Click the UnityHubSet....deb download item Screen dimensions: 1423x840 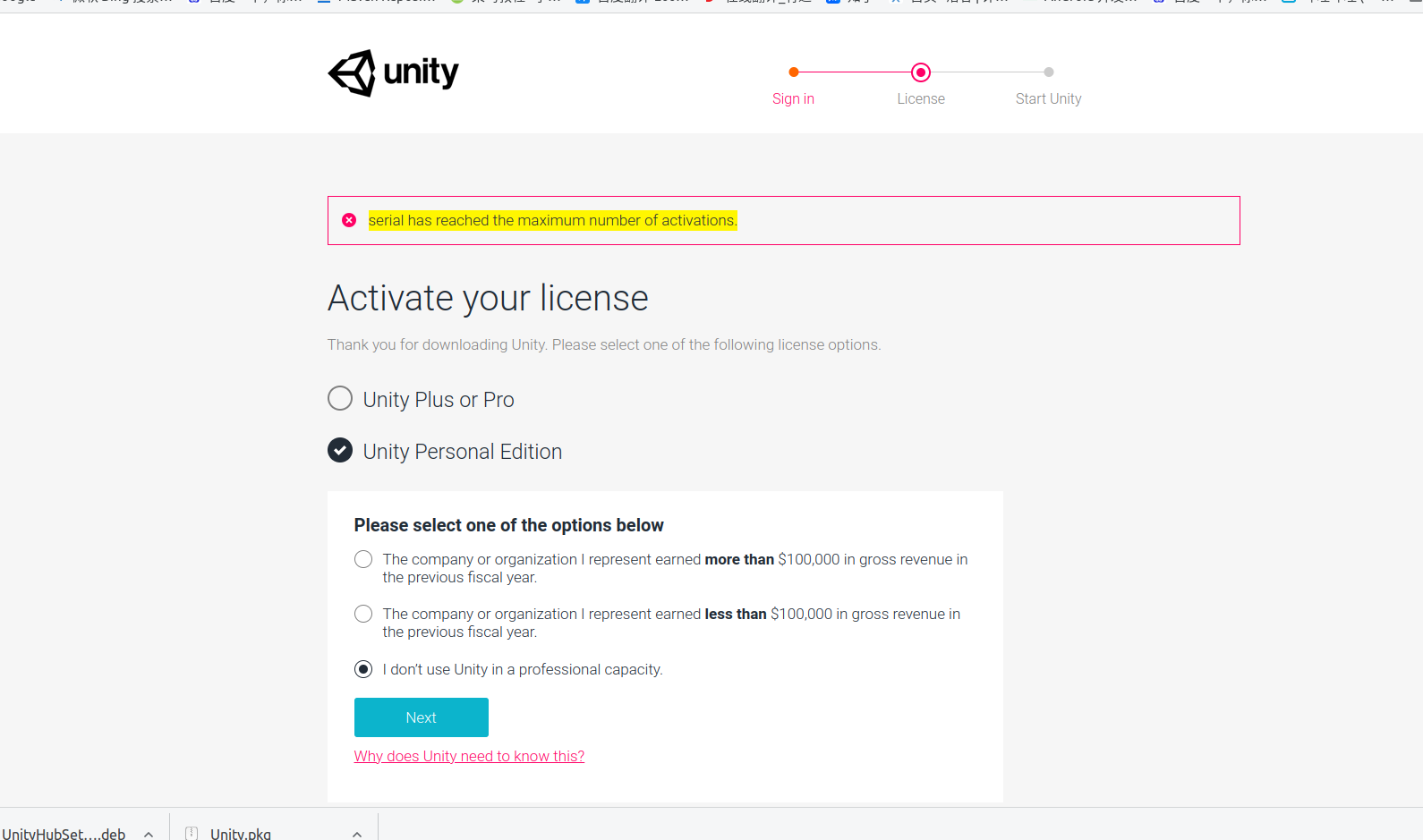64,832
